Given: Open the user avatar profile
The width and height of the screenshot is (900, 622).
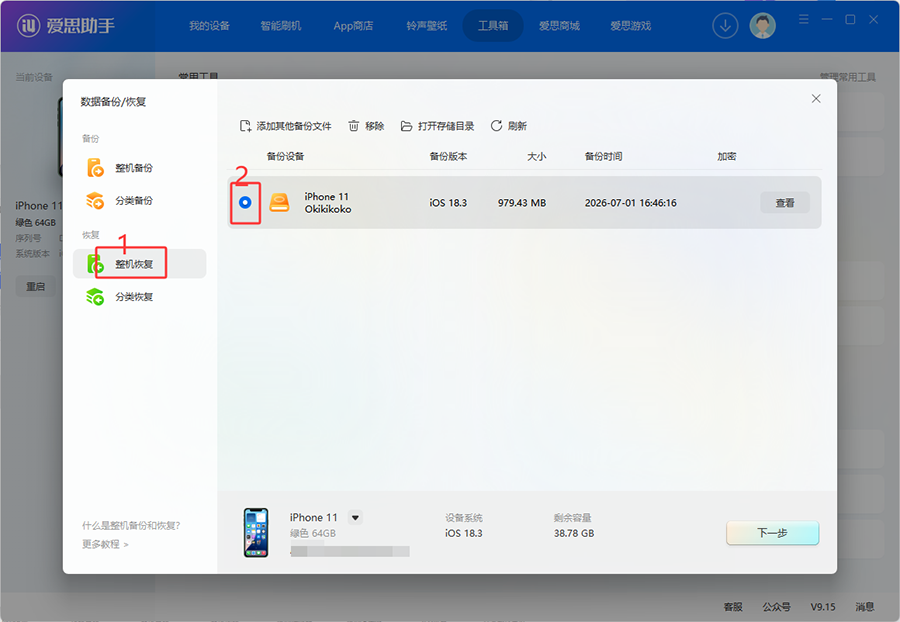Looking at the screenshot, I should [x=762, y=26].
